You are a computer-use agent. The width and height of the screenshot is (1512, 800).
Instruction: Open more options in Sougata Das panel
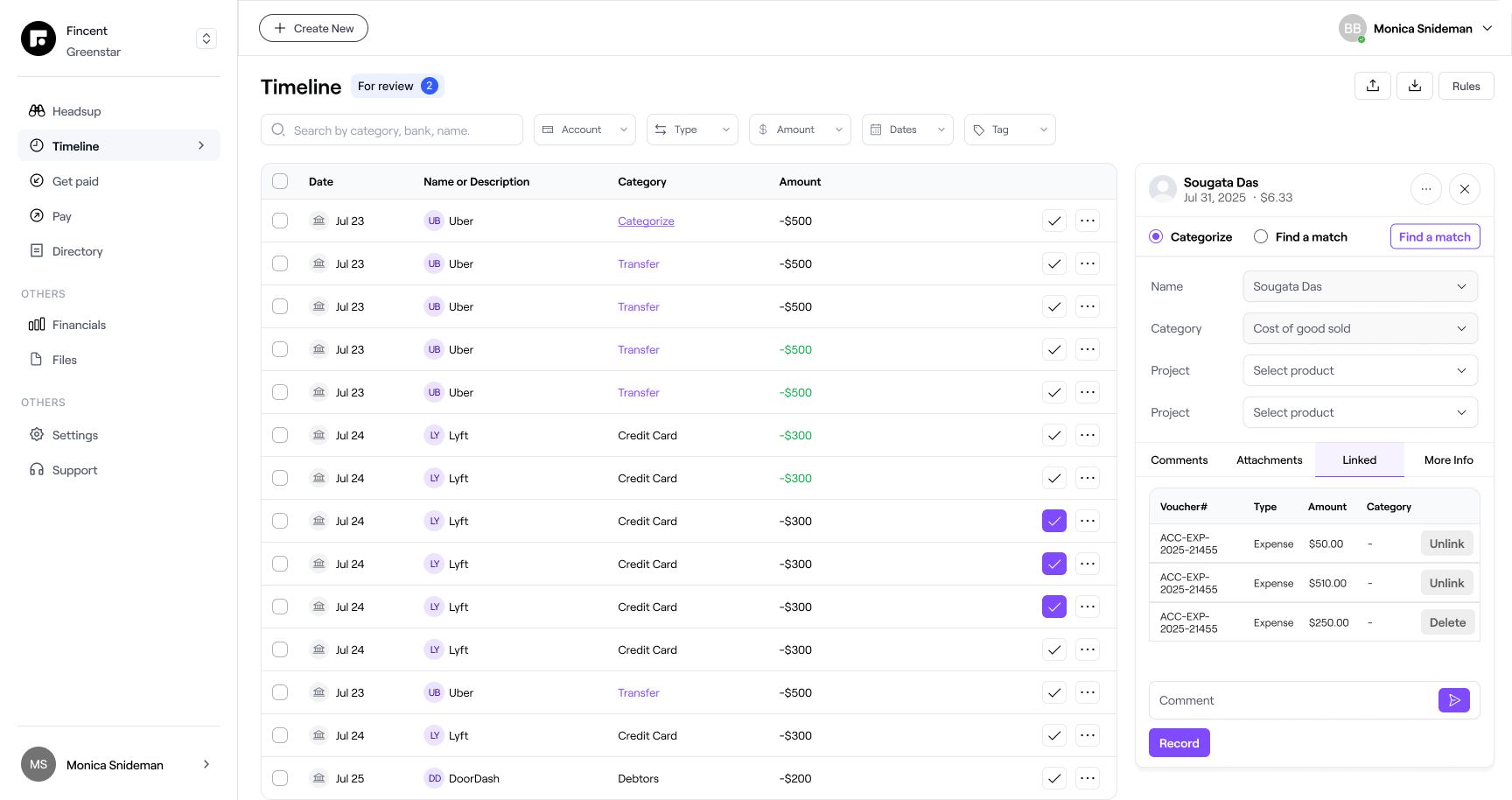pyautogui.click(x=1426, y=189)
